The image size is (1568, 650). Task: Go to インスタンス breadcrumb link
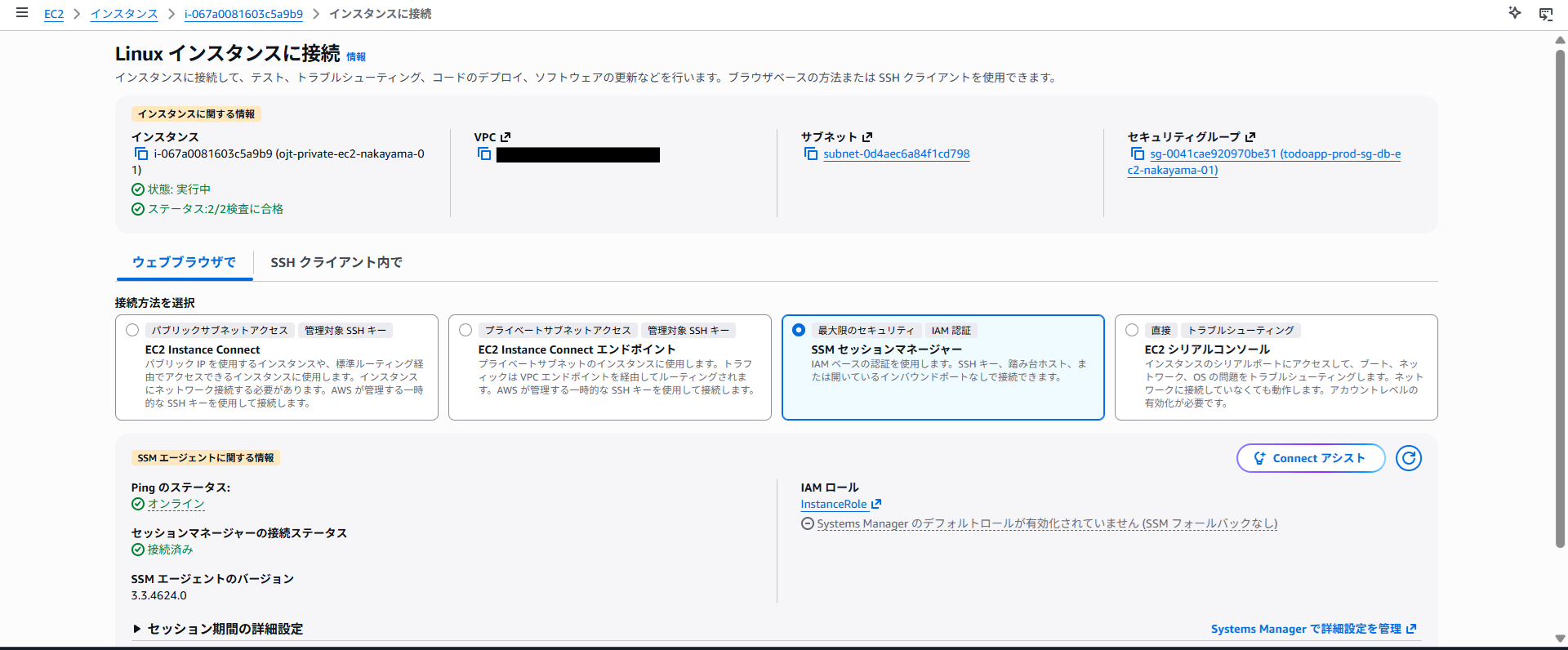tap(124, 14)
